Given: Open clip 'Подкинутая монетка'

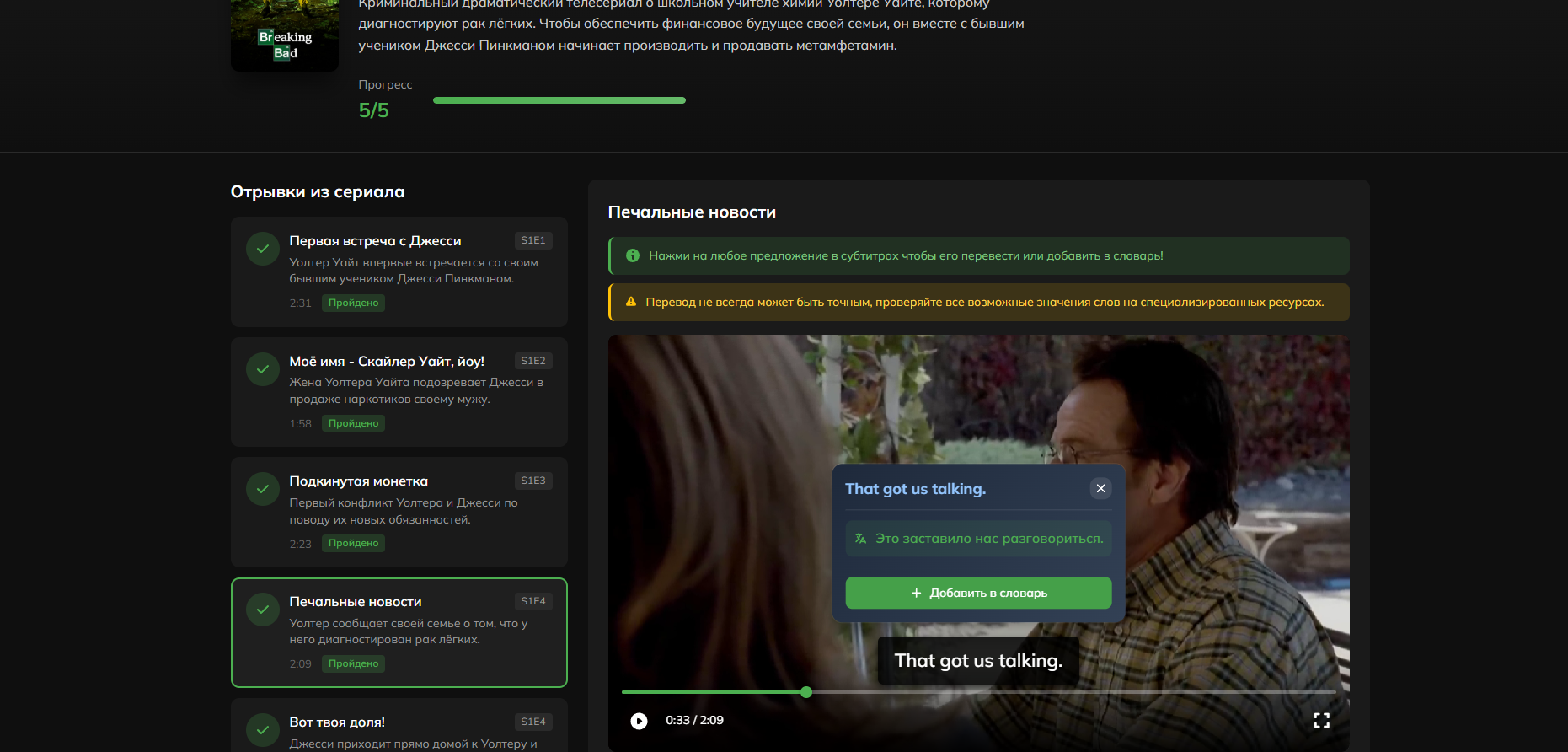Looking at the screenshot, I should point(399,513).
